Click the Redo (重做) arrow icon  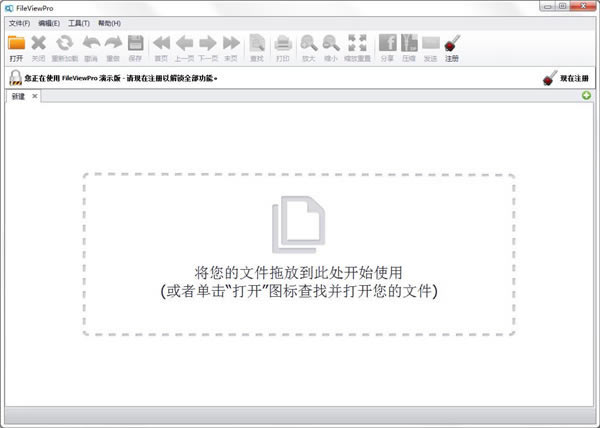click(x=113, y=43)
